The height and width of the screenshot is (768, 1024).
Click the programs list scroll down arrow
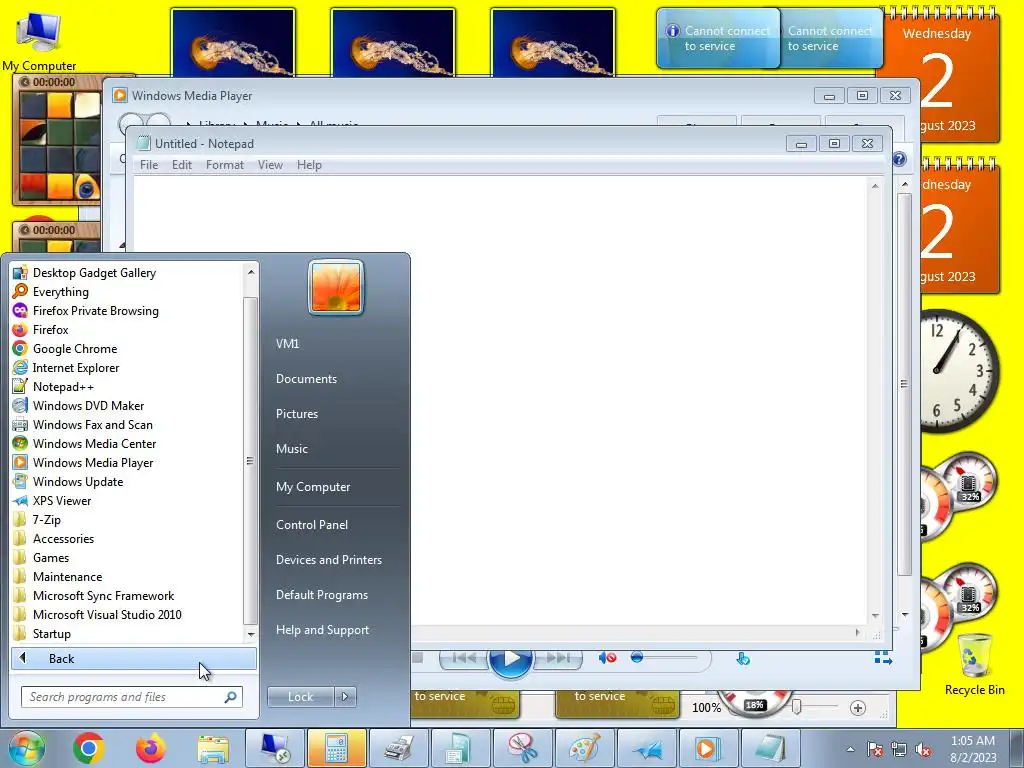[251, 634]
